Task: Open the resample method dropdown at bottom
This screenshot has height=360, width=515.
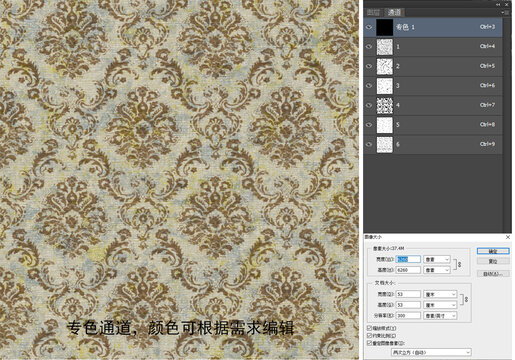Action: [431, 352]
